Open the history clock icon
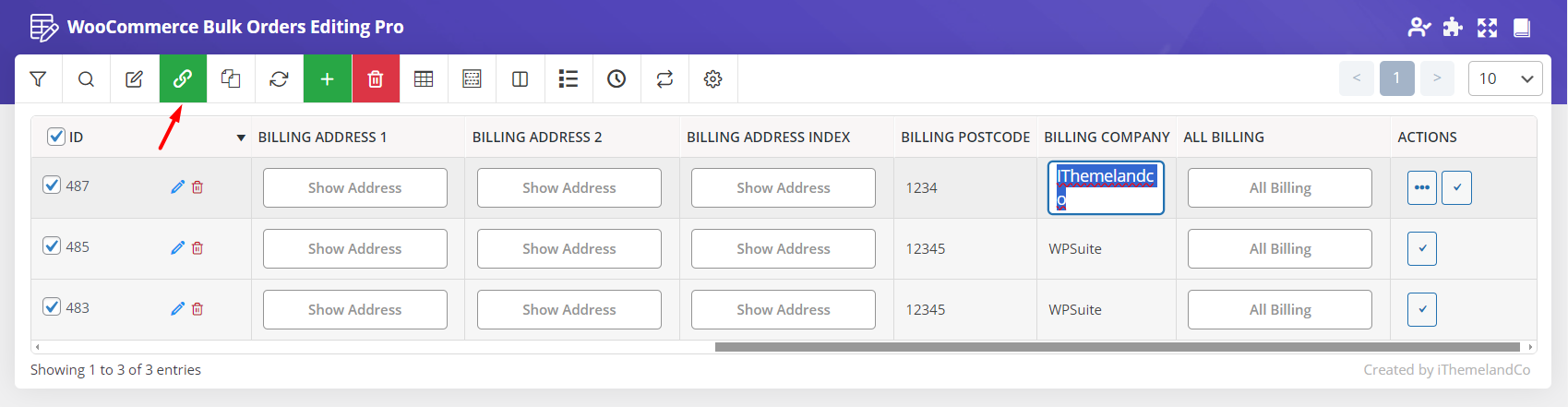The height and width of the screenshot is (407, 1568). (616, 79)
